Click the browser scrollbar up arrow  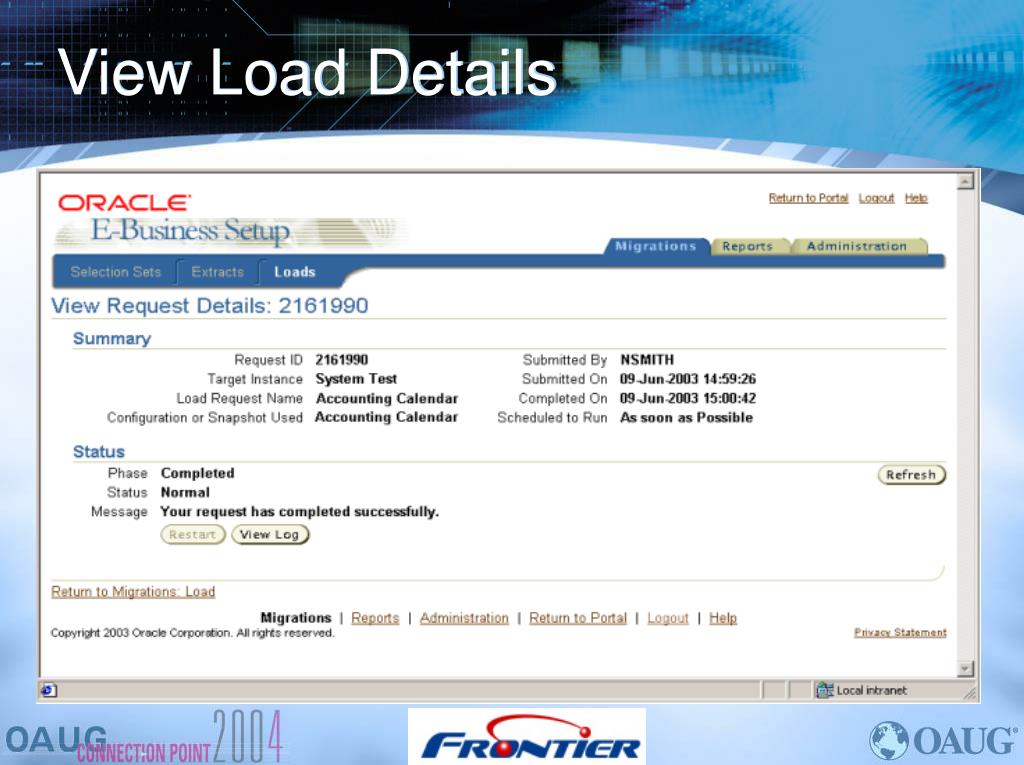click(x=966, y=180)
